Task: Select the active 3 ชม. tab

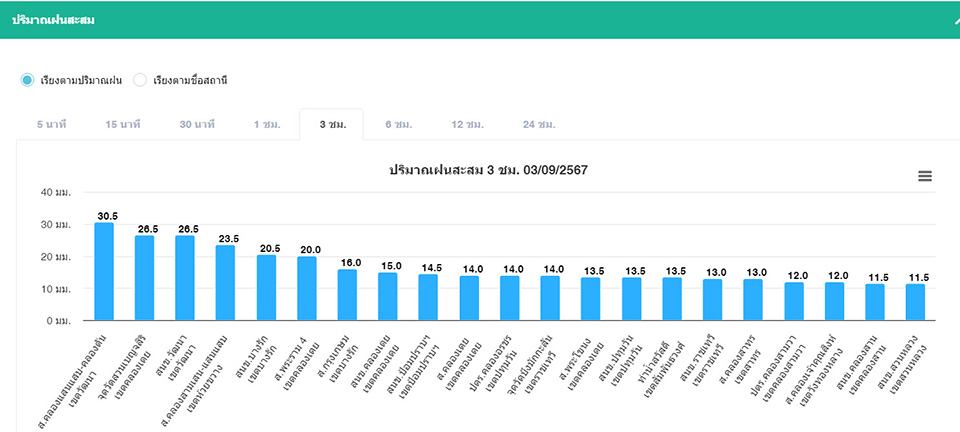Action: [333, 124]
